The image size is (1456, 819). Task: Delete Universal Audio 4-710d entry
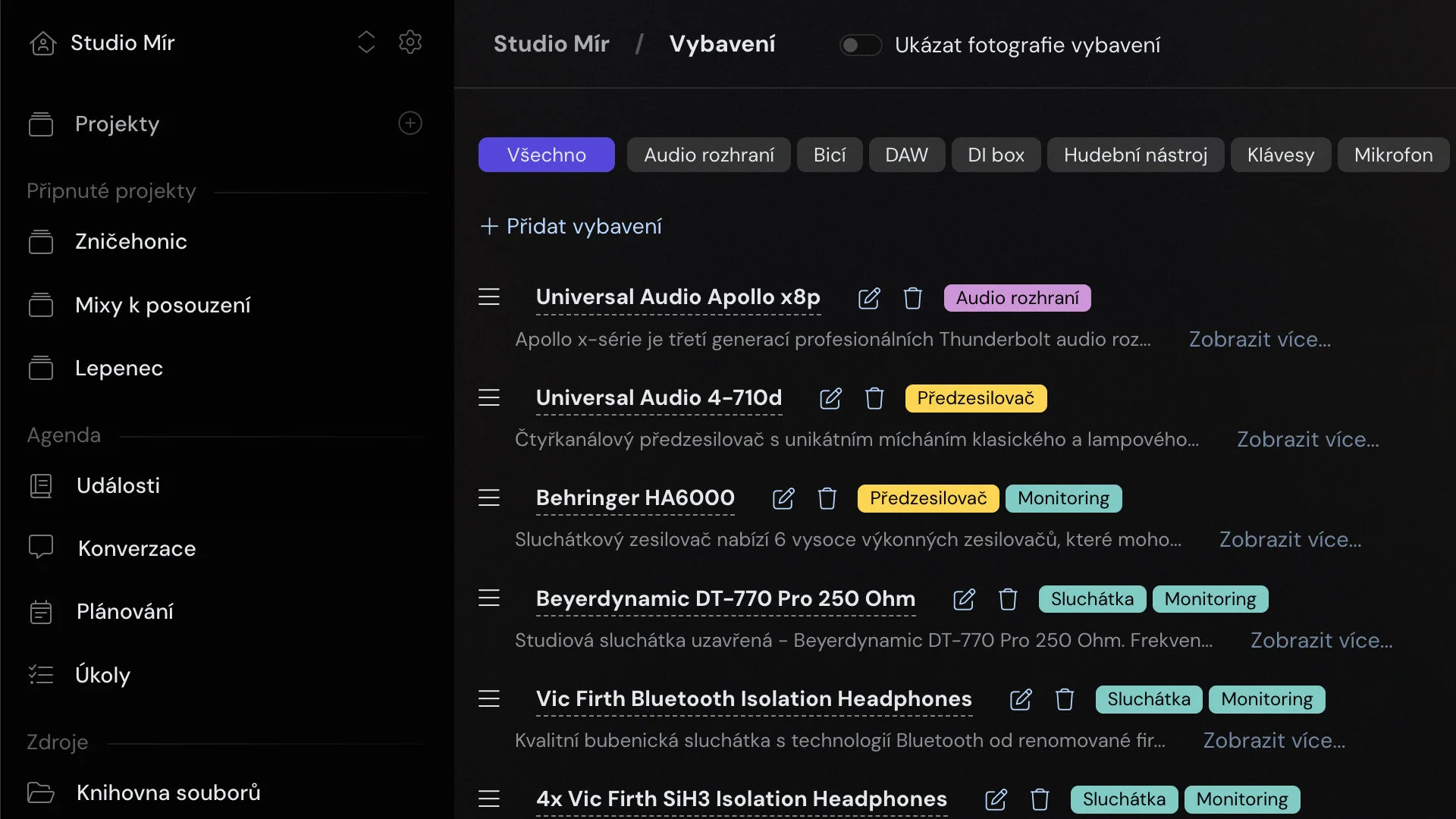point(874,398)
